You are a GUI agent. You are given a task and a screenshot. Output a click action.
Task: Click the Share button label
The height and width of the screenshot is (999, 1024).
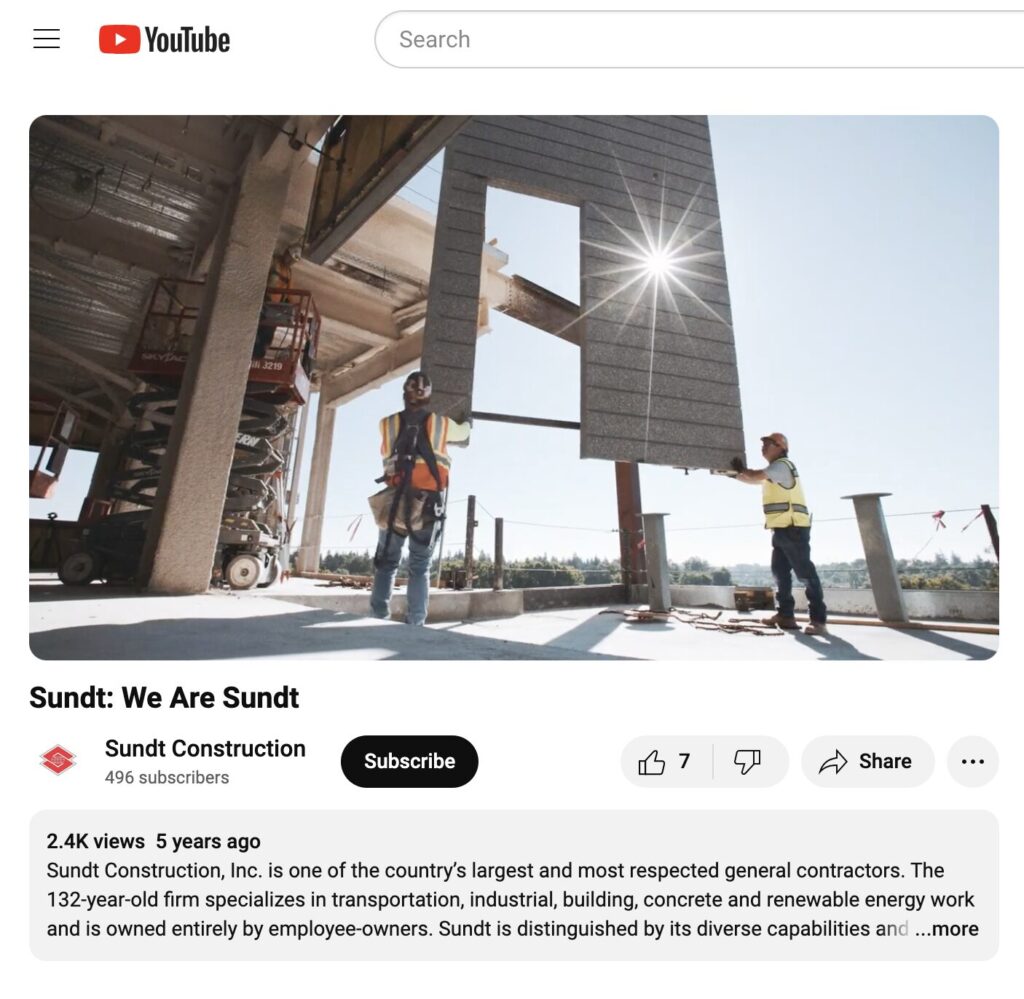tap(885, 761)
